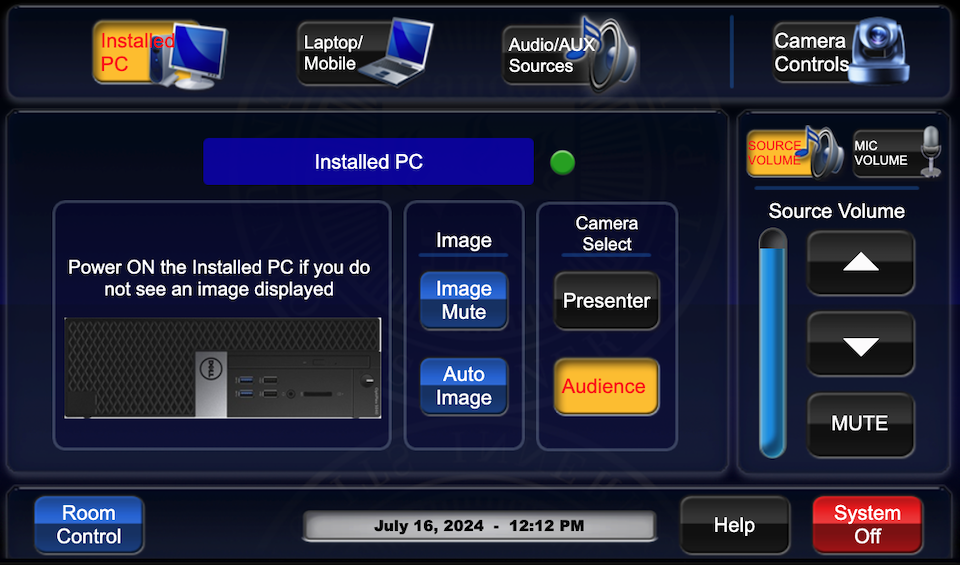
Task: Toggle Image Mute
Action: click(464, 301)
